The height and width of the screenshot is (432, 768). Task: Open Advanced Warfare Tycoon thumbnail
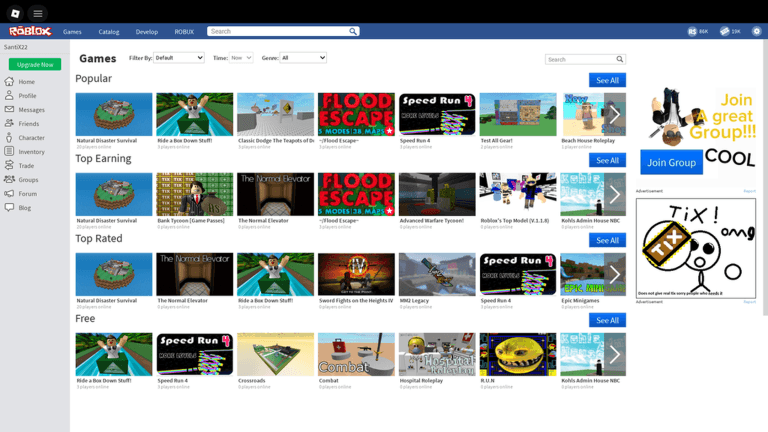pos(437,194)
